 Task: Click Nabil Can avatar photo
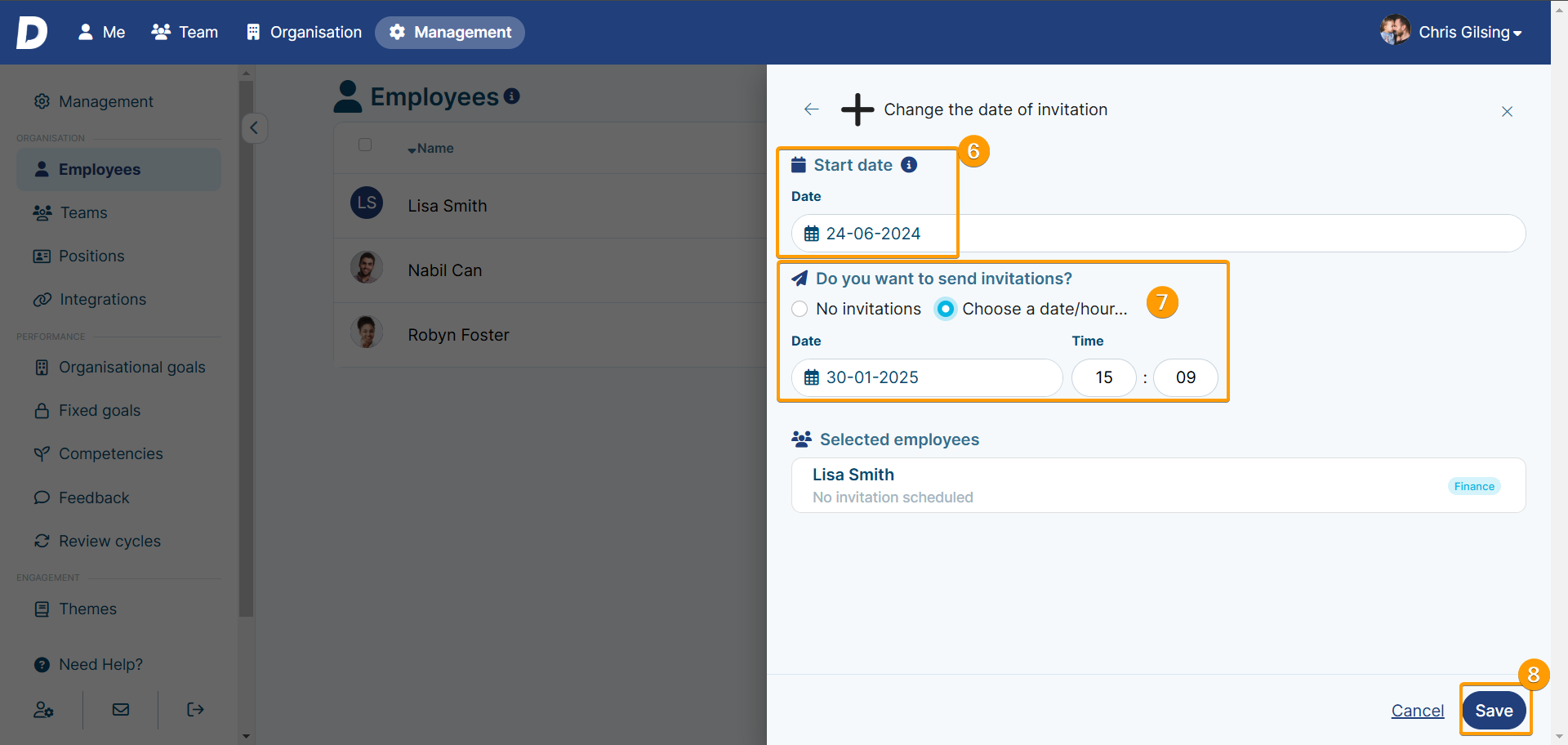tap(367, 267)
